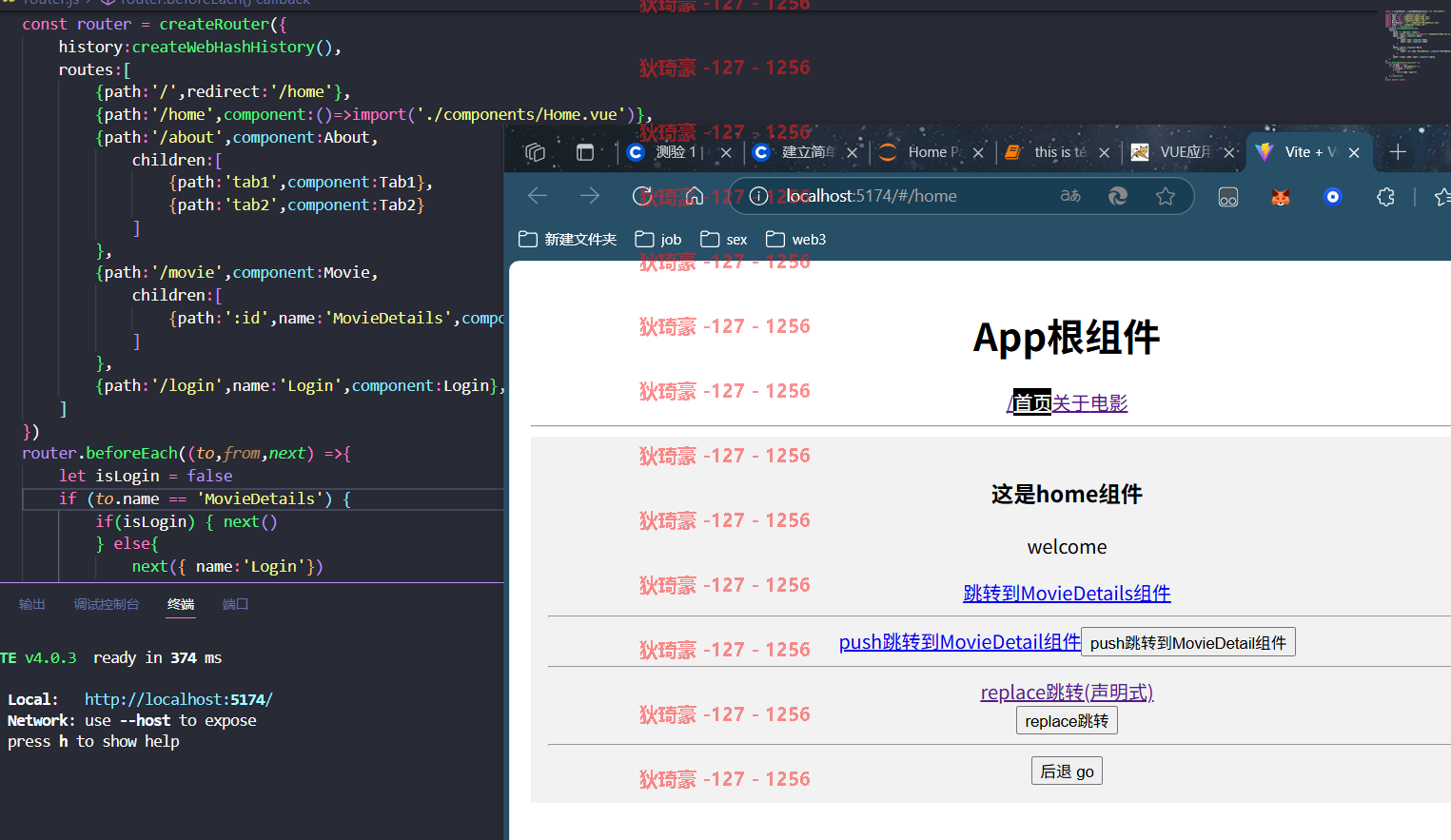Close the 'this is te' tab
1451x840 pixels.
1104,152
